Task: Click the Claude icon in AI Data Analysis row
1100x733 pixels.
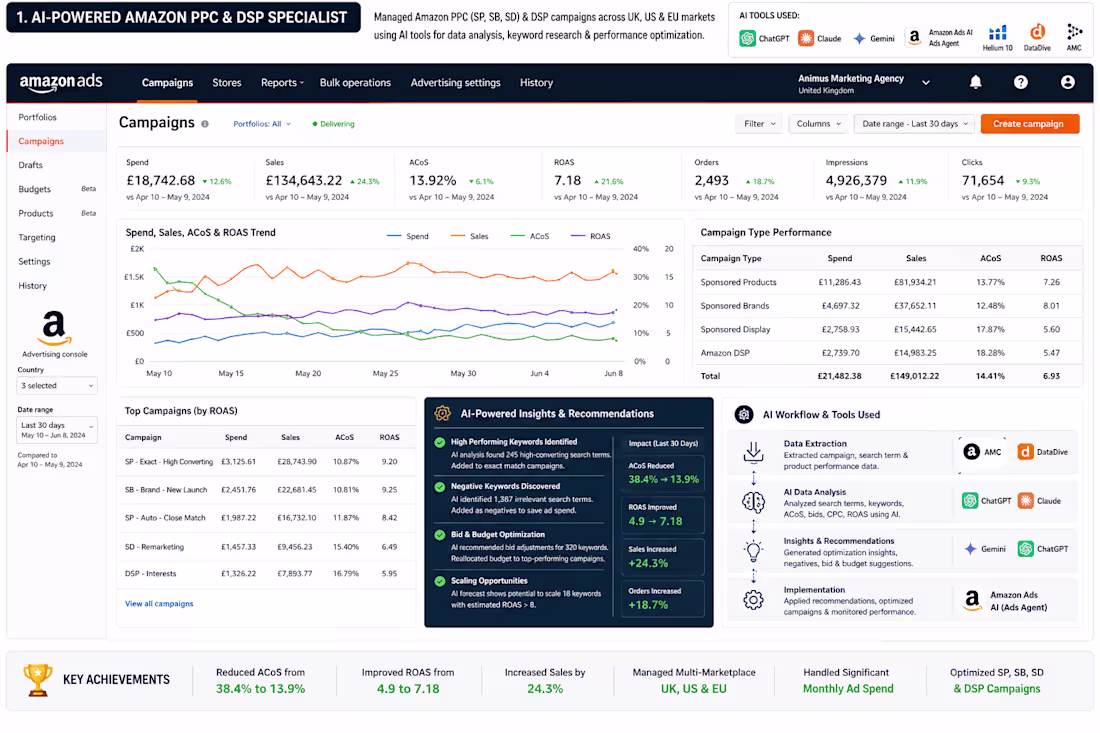Action: point(1026,501)
